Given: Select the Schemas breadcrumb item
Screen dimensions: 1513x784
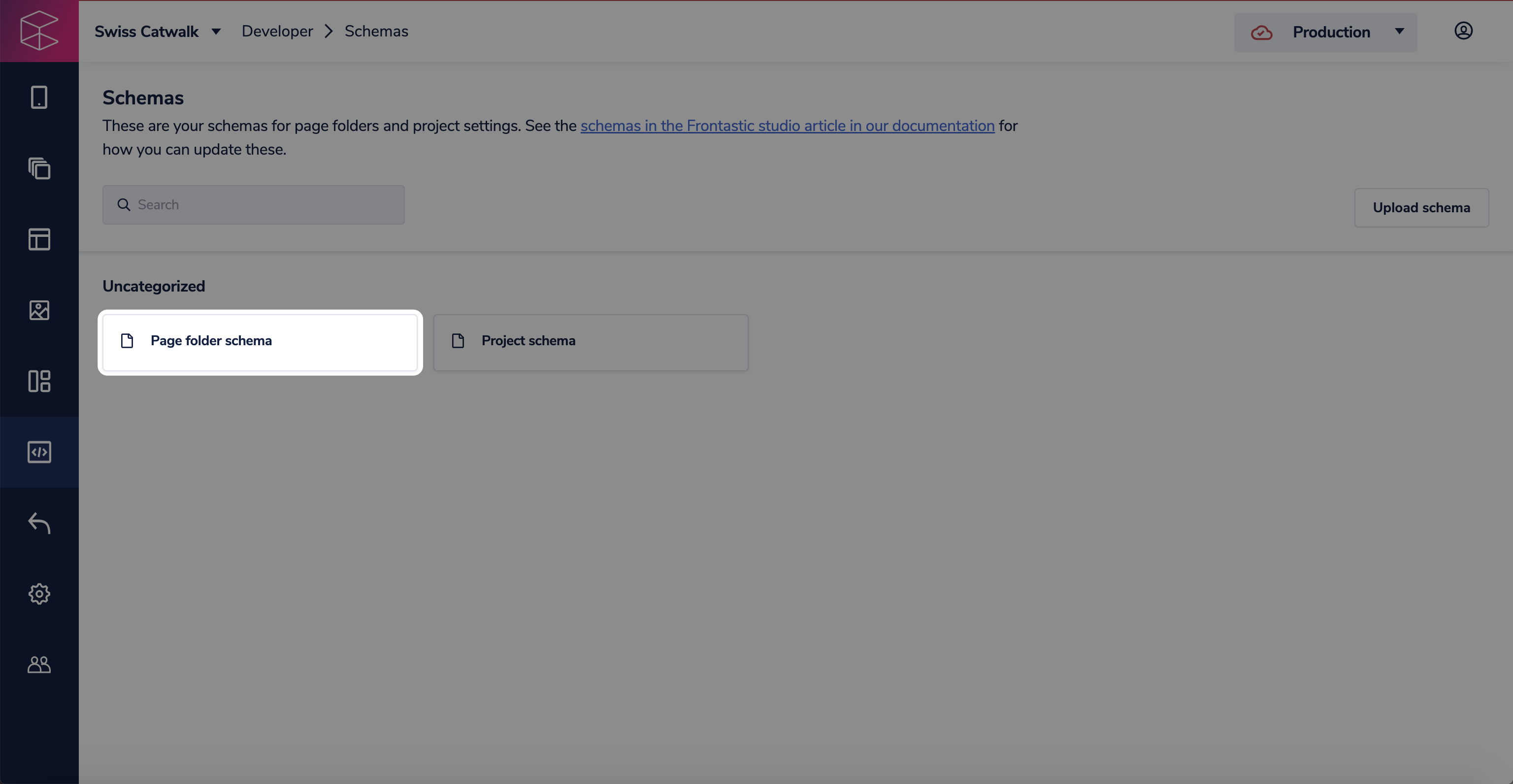Looking at the screenshot, I should pyautogui.click(x=376, y=32).
